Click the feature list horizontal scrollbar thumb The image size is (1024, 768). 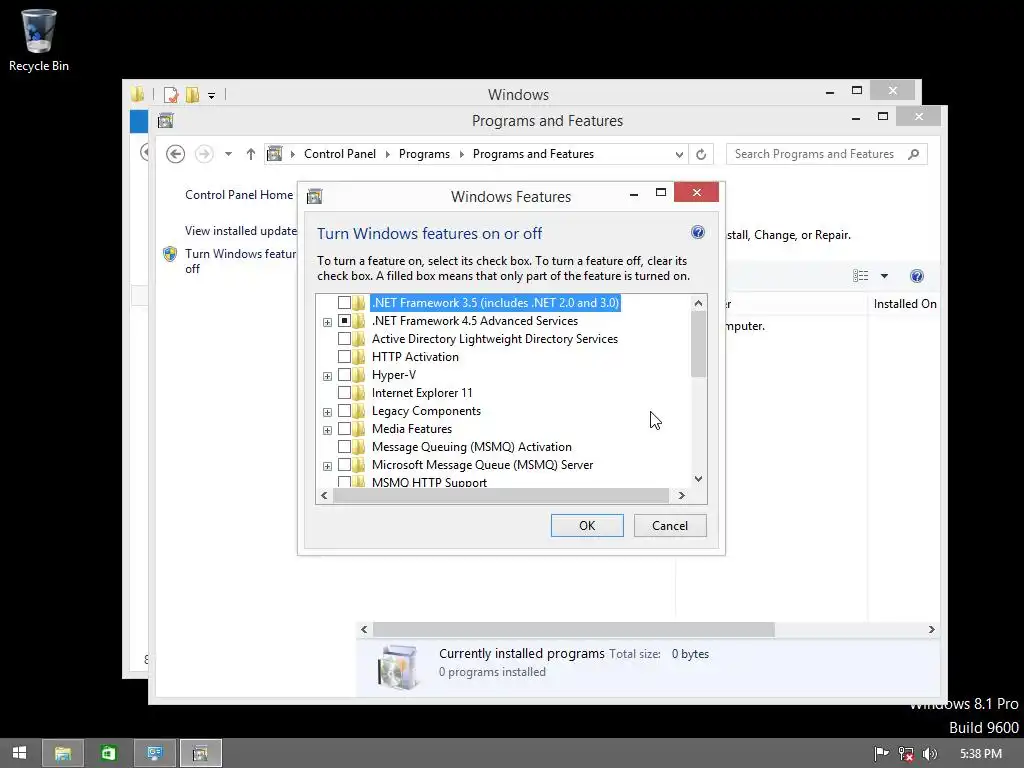(501, 496)
